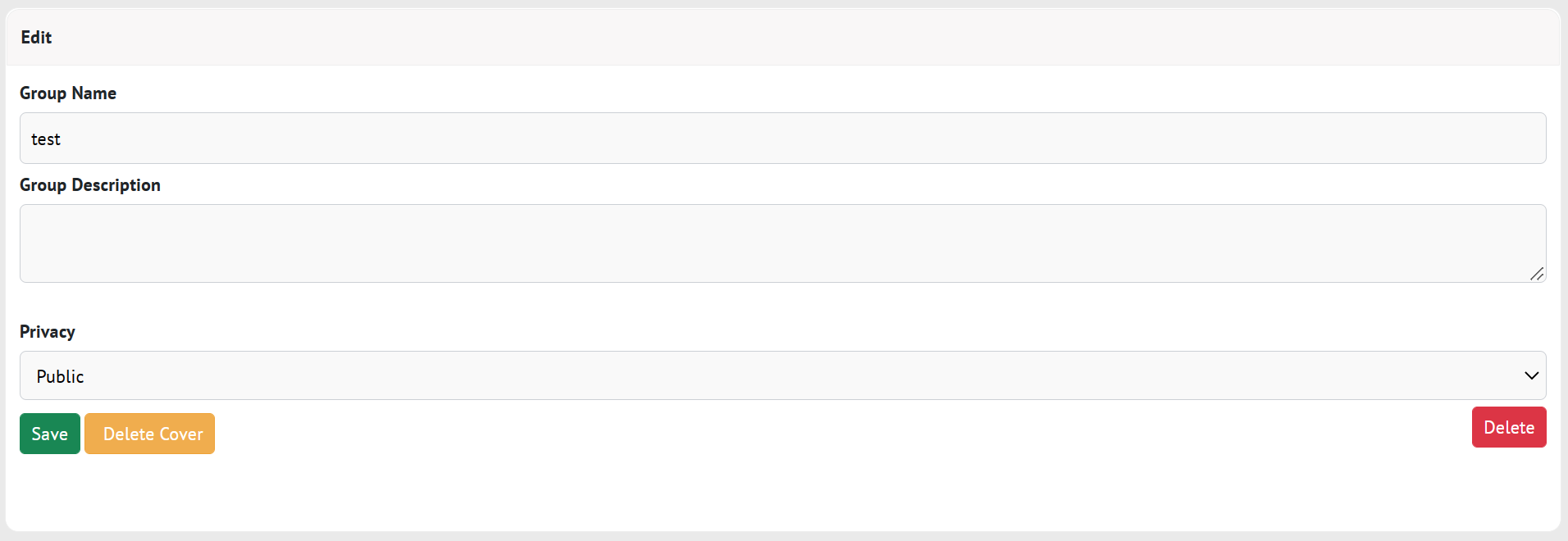Place cursor on "test" text in Group Name
Viewport: 1568px width, 541px height.
(46, 140)
